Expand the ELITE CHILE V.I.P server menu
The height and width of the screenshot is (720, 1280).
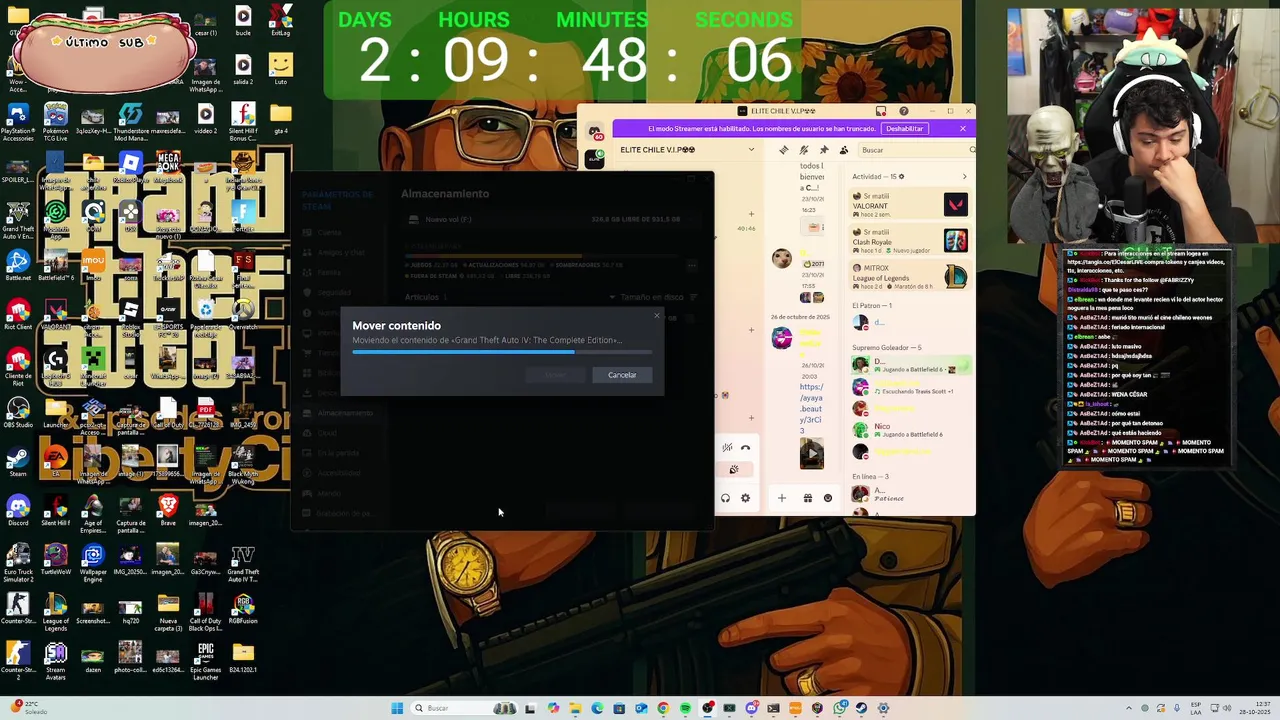click(x=751, y=150)
